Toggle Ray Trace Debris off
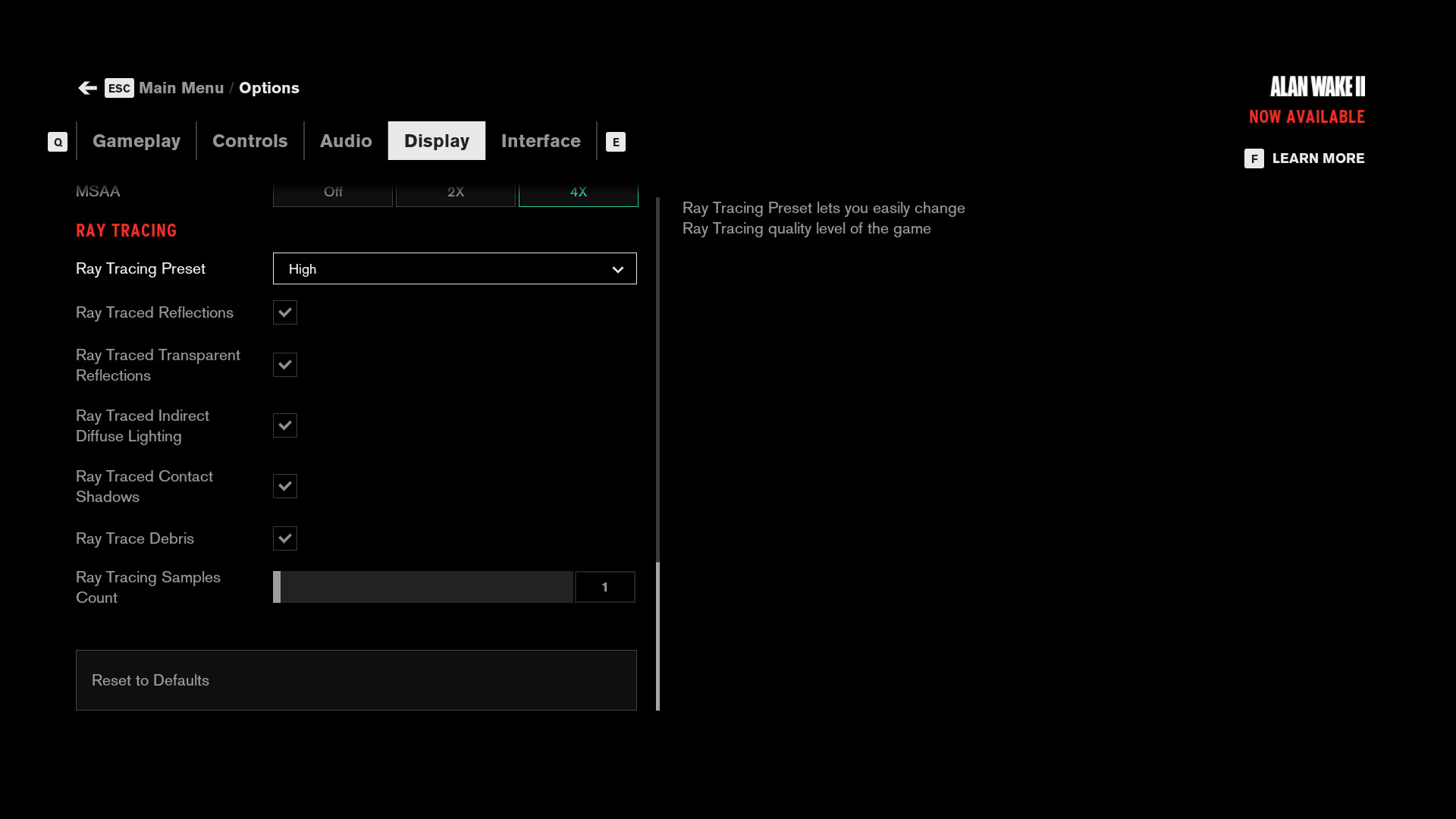 [x=284, y=538]
